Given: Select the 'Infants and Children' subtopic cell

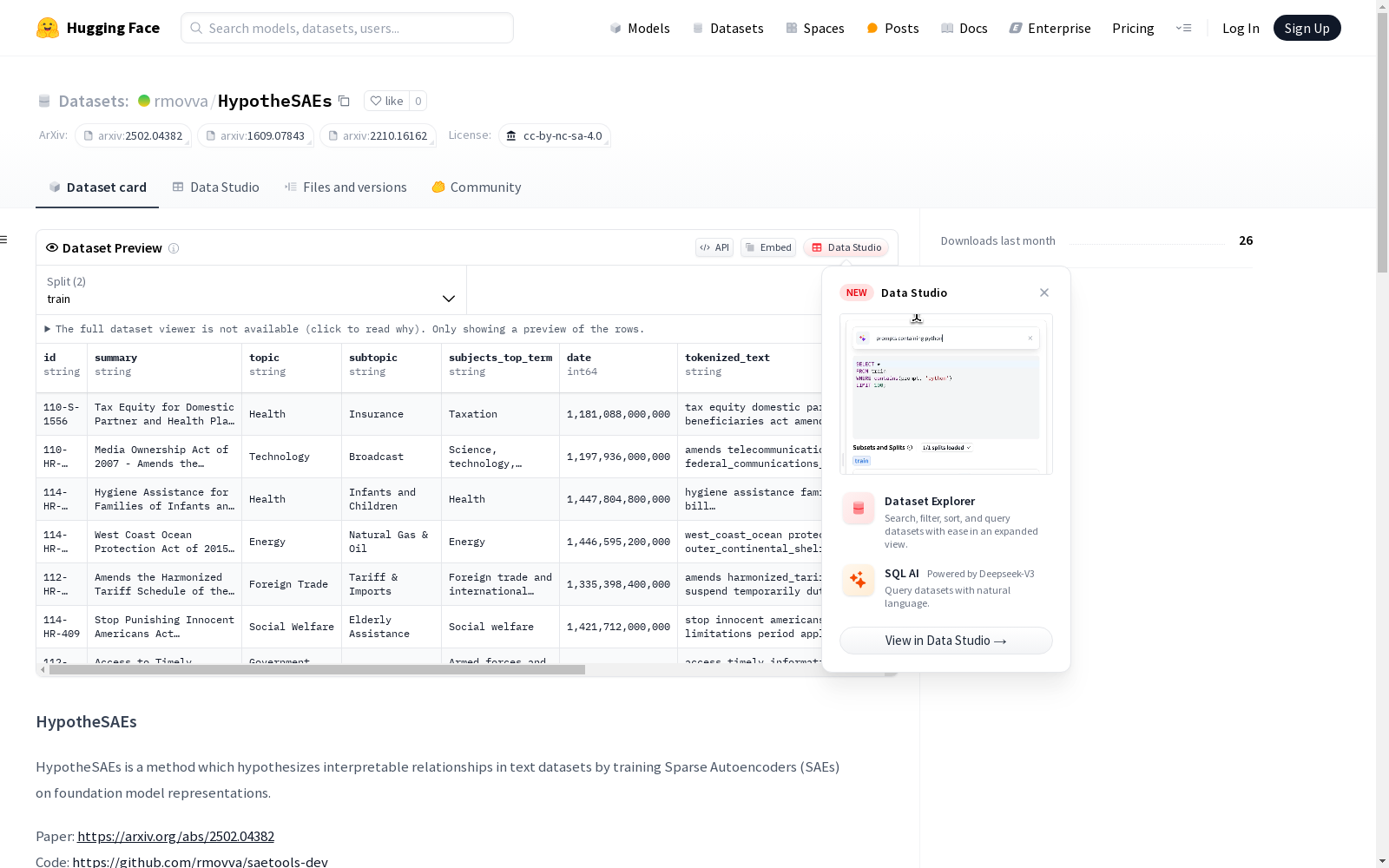Looking at the screenshot, I should point(392,499).
